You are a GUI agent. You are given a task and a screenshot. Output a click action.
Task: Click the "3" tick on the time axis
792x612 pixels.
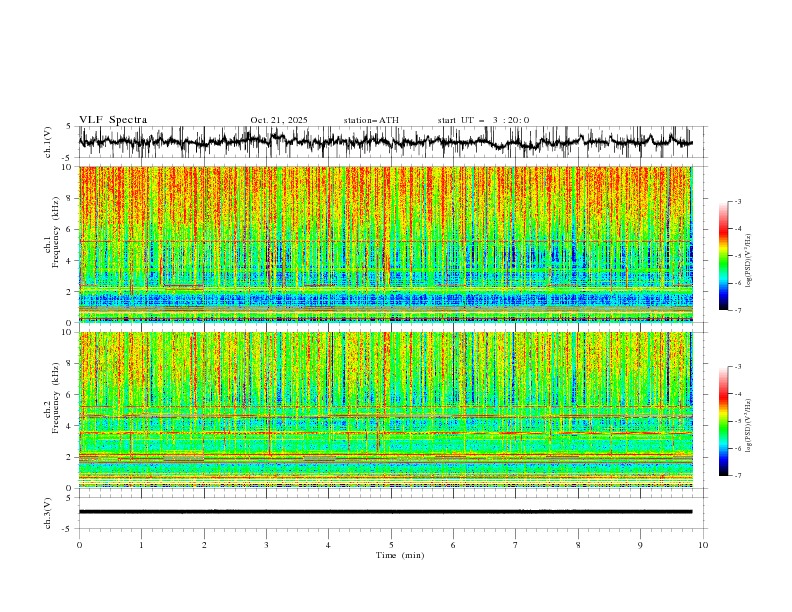266,545
